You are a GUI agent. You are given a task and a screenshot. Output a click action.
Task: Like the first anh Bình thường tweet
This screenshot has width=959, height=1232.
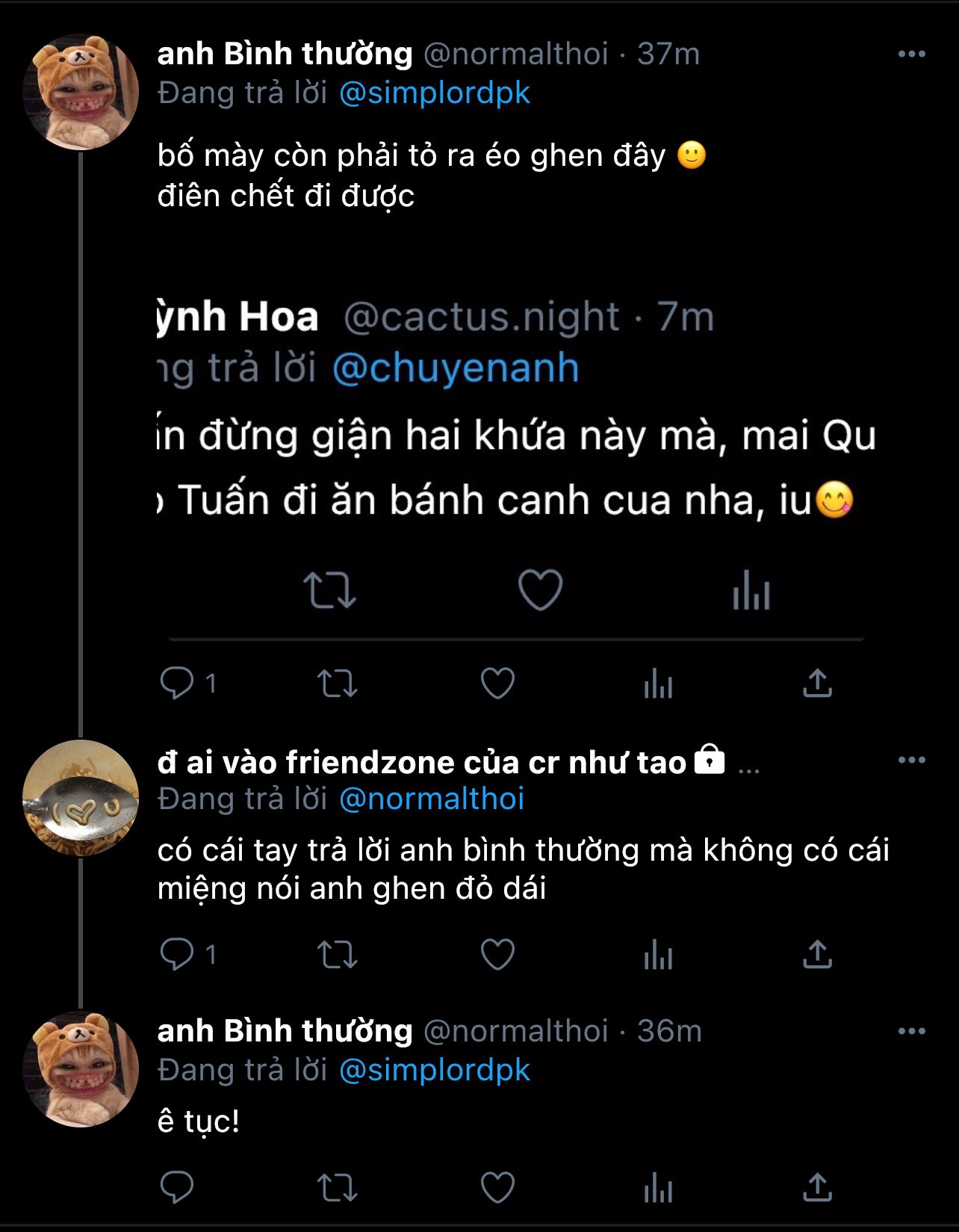point(497,683)
